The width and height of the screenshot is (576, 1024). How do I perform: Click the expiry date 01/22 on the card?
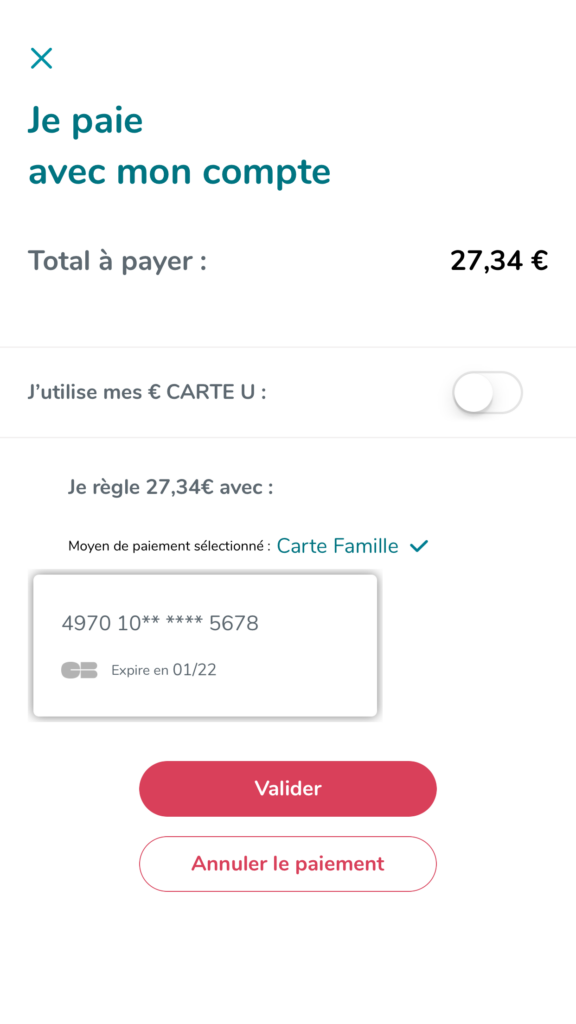[195, 670]
